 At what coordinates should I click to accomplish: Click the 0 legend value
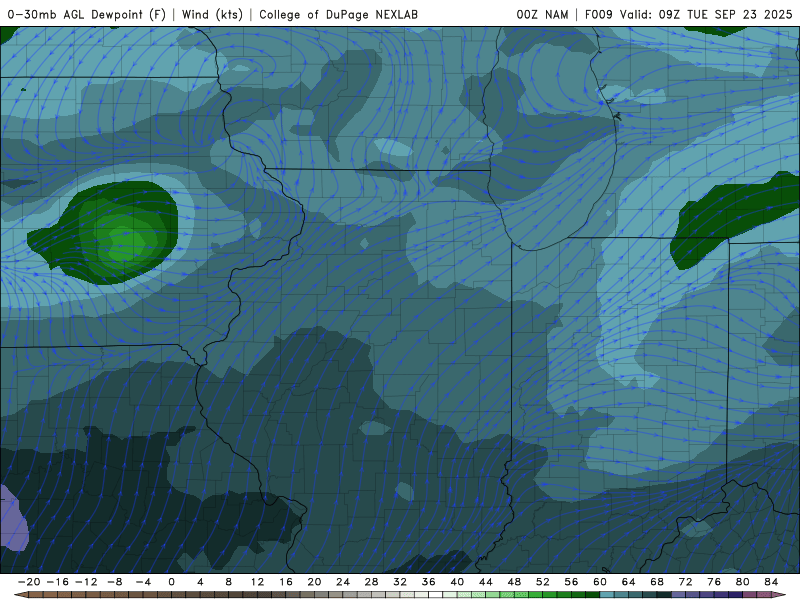coord(171,582)
